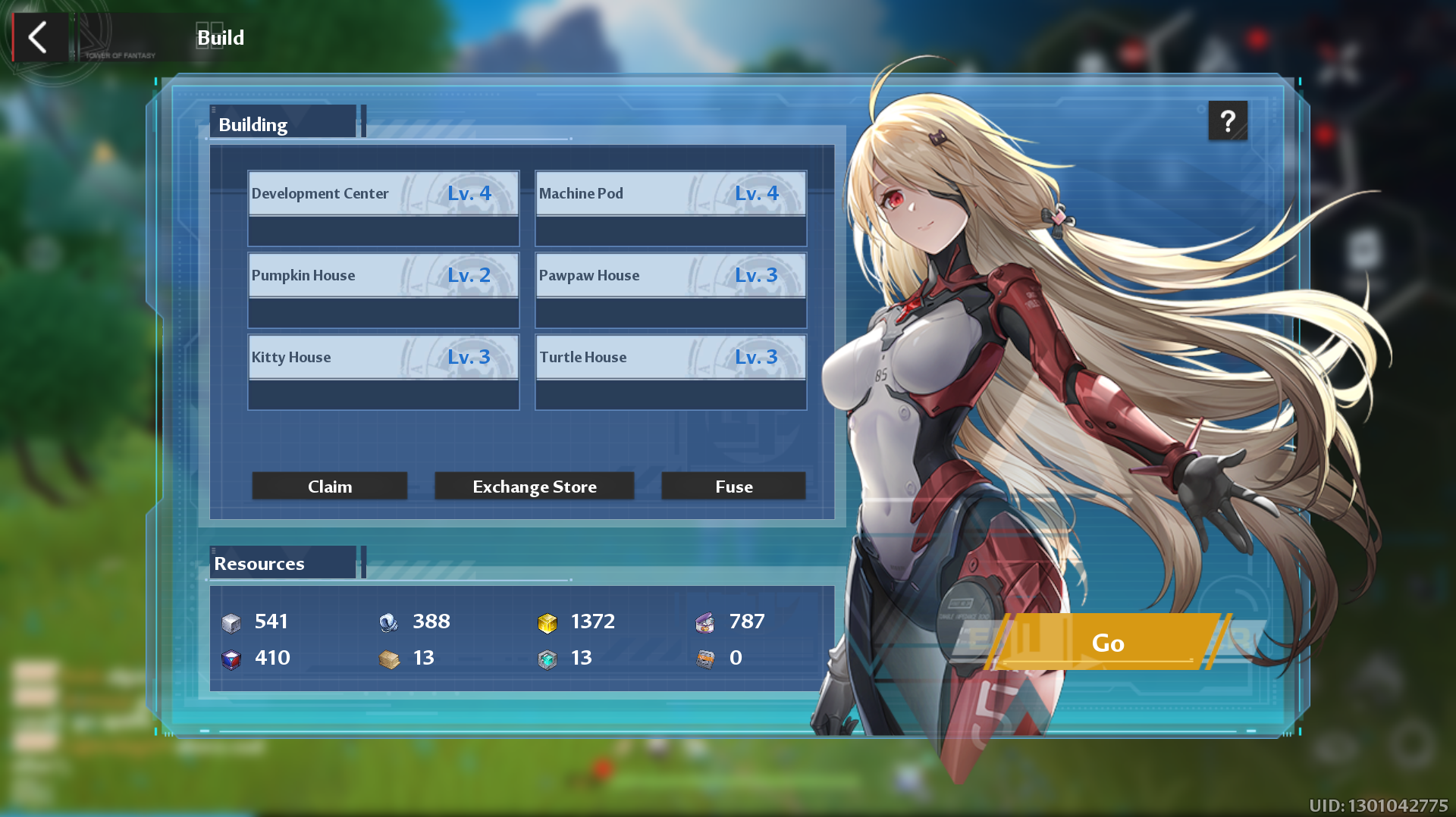The height and width of the screenshot is (817, 1456).
Task: Open help with question mark icon
Action: (x=1227, y=121)
